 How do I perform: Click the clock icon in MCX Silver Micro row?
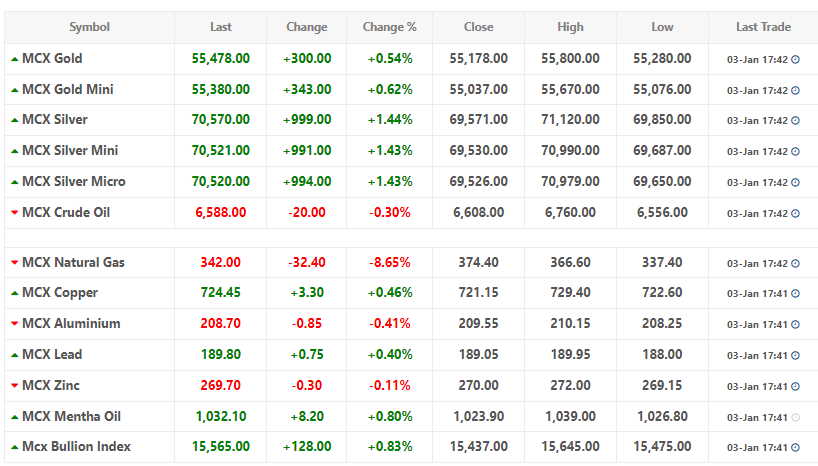(795, 182)
